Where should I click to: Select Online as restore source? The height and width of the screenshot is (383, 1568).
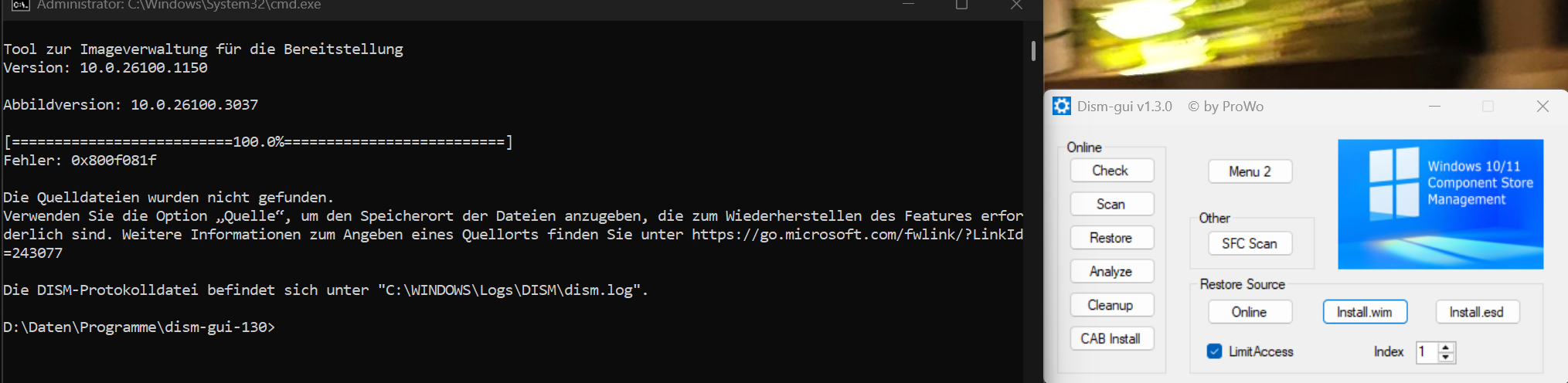pos(1250,312)
